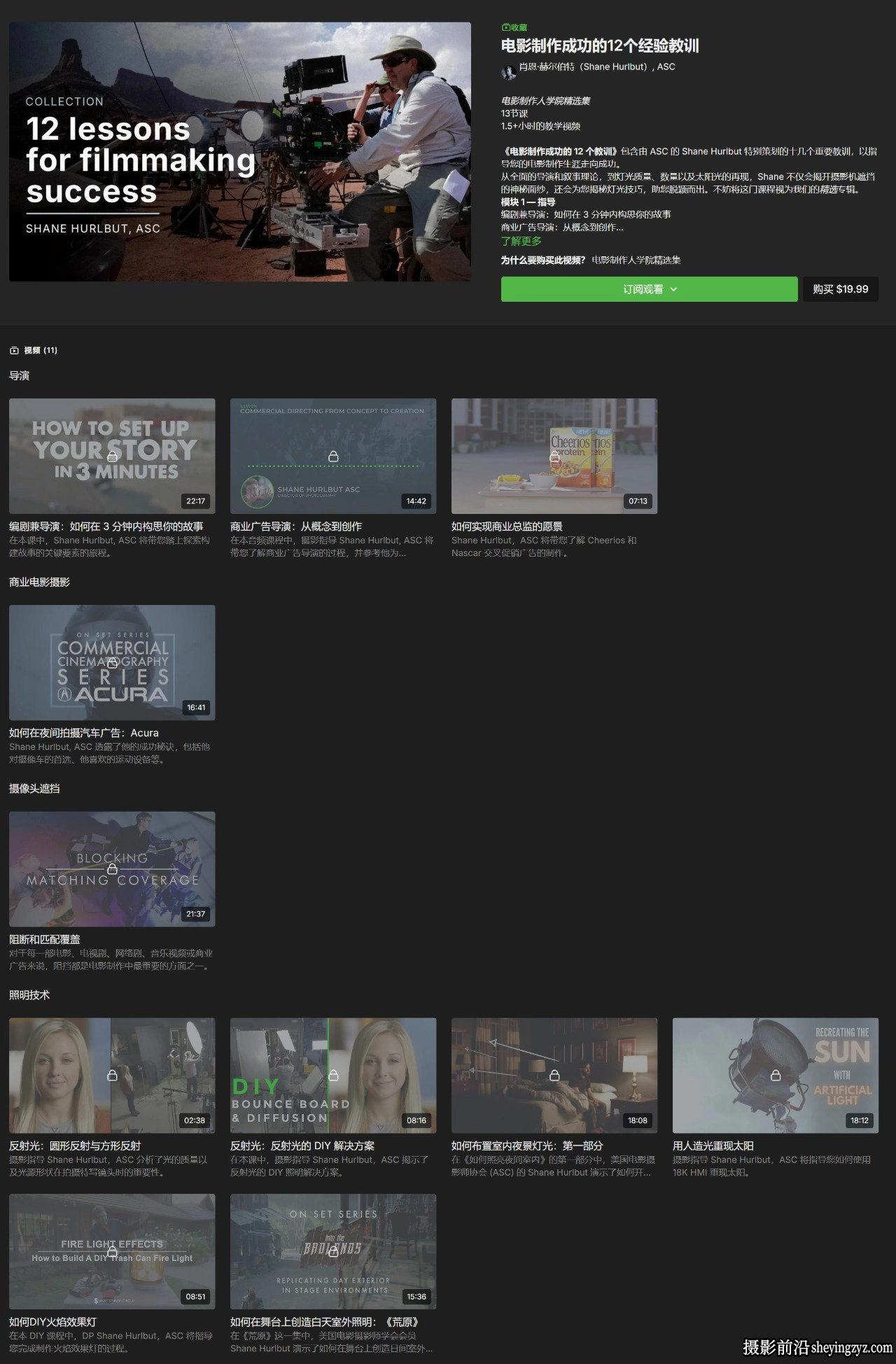896x1364 pixels.
Task: Click the 07:13 duration badge
Action: point(638,501)
